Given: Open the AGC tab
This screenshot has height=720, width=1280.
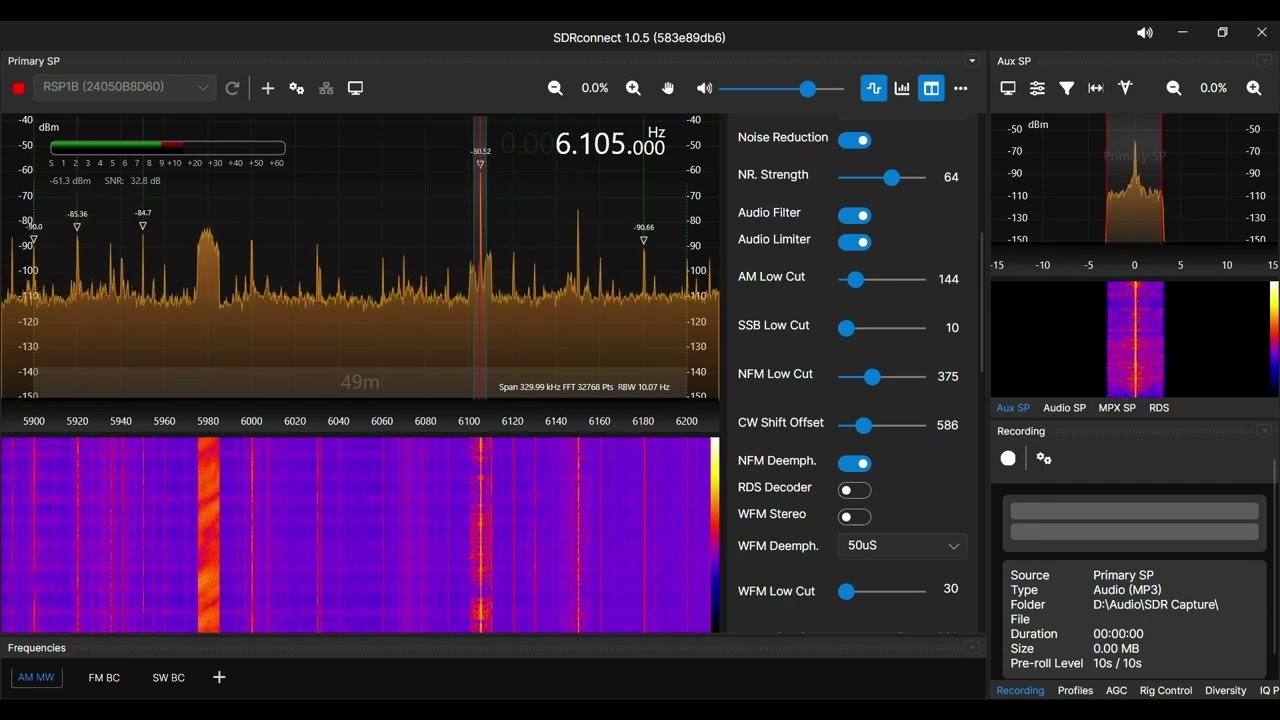Looking at the screenshot, I should [1116, 691].
